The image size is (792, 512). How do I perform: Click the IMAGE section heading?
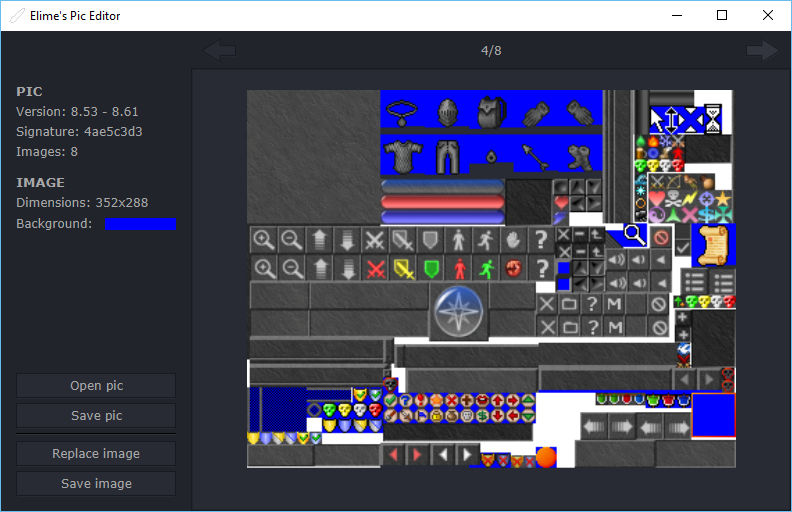pyautogui.click(x=40, y=183)
